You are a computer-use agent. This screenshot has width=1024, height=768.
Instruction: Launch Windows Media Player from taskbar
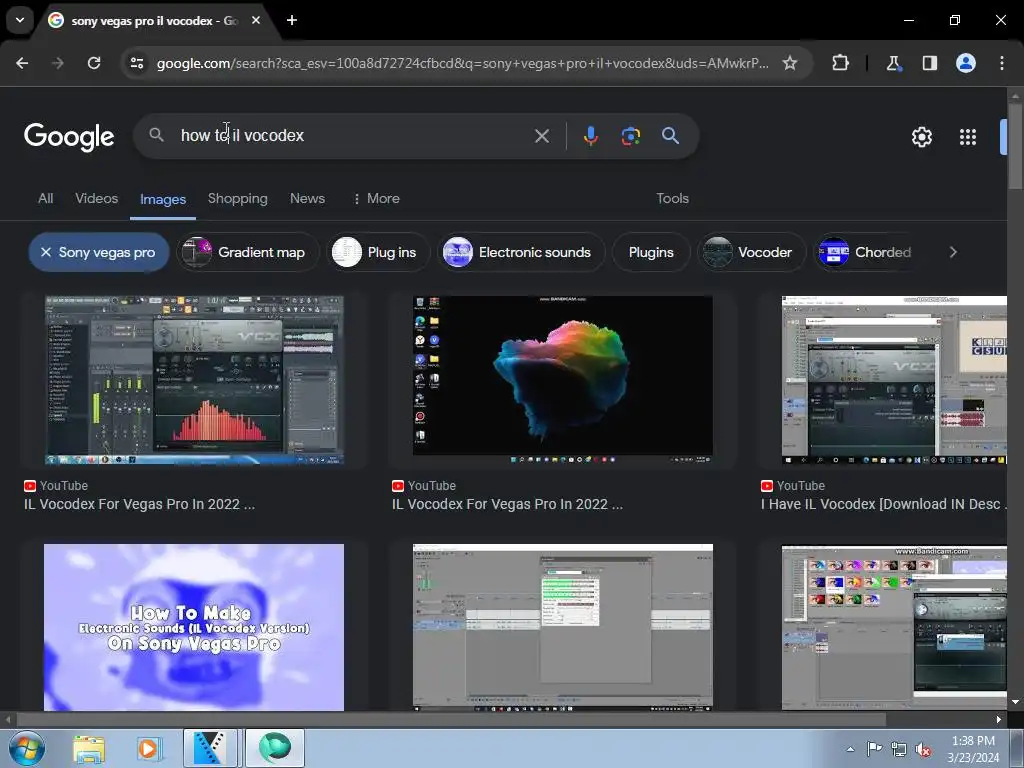148,748
